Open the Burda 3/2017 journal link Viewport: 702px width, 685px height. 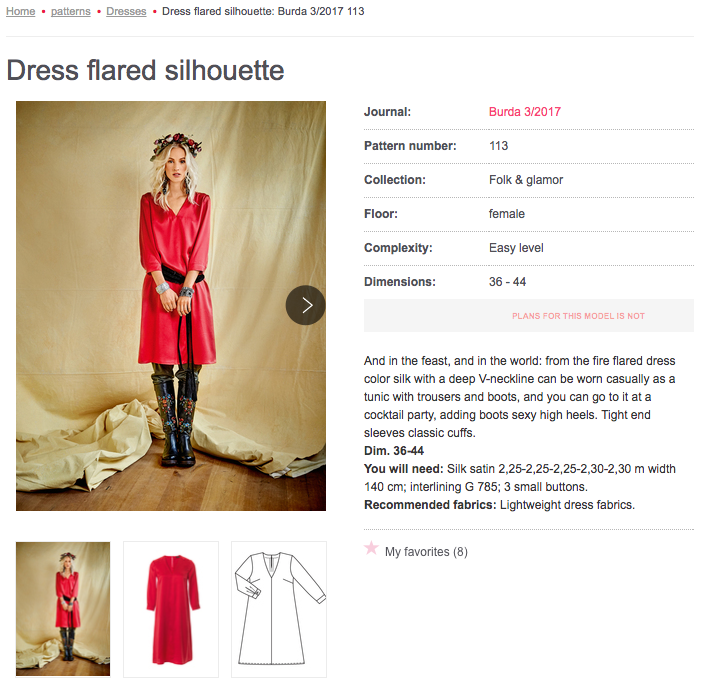(x=524, y=112)
